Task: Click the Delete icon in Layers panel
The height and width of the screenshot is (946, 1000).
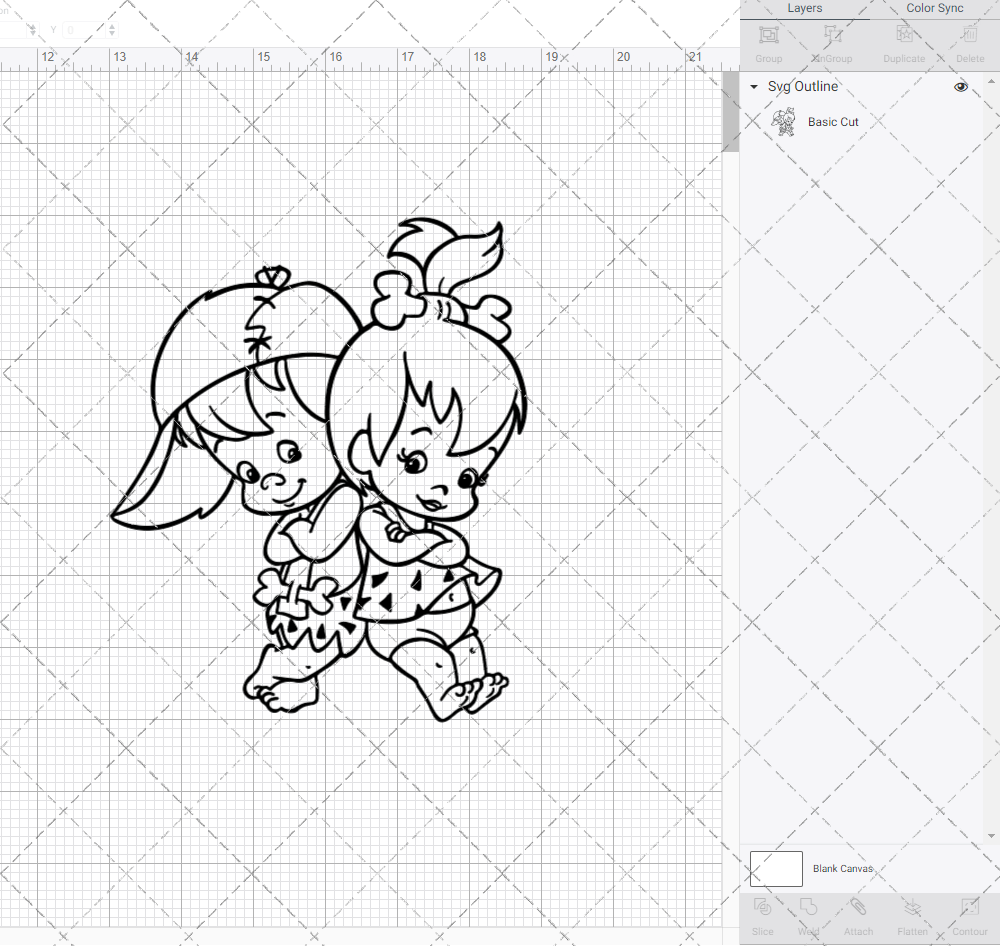Action: pyautogui.click(x=969, y=40)
